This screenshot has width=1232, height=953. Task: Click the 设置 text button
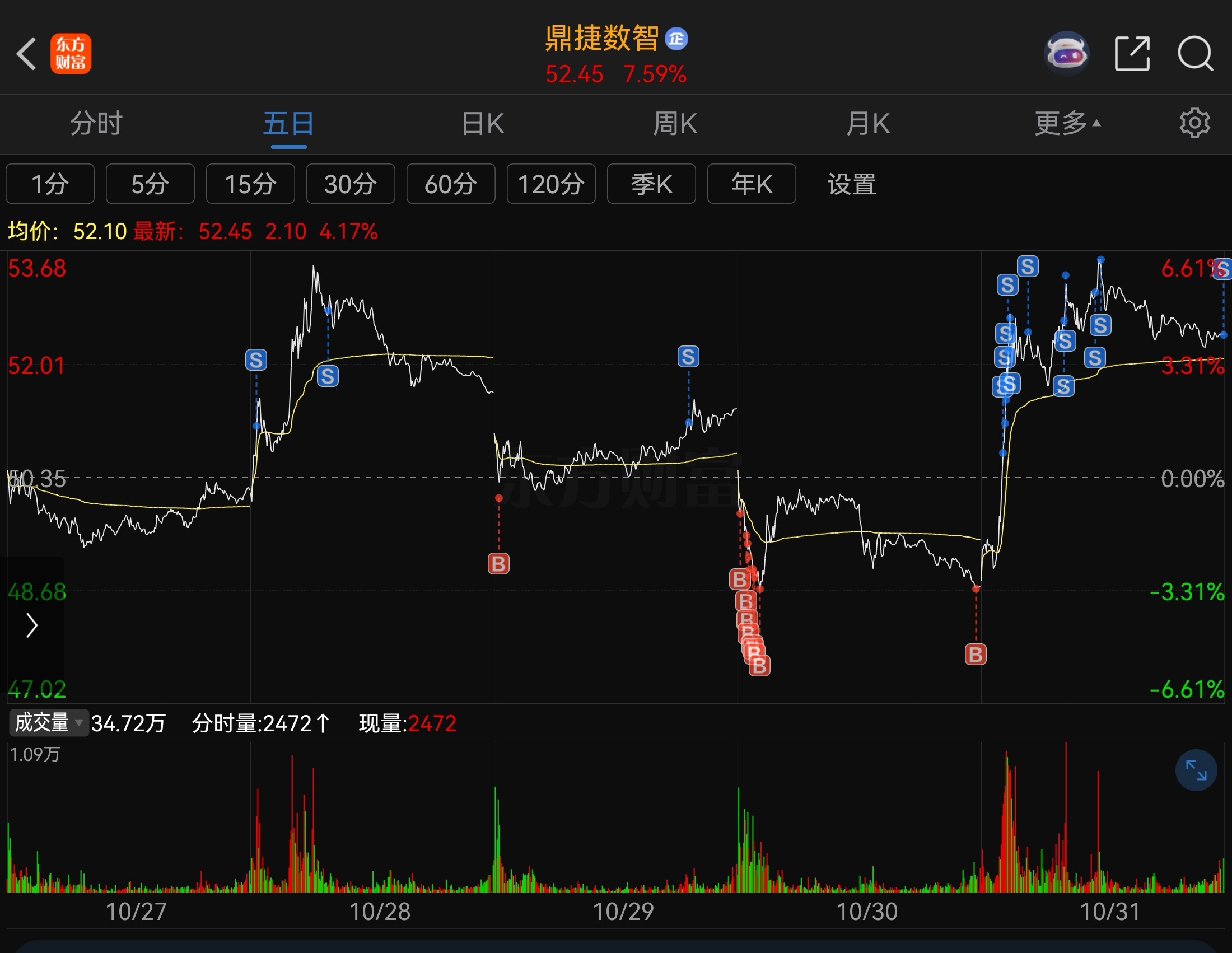(x=851, y=184)
